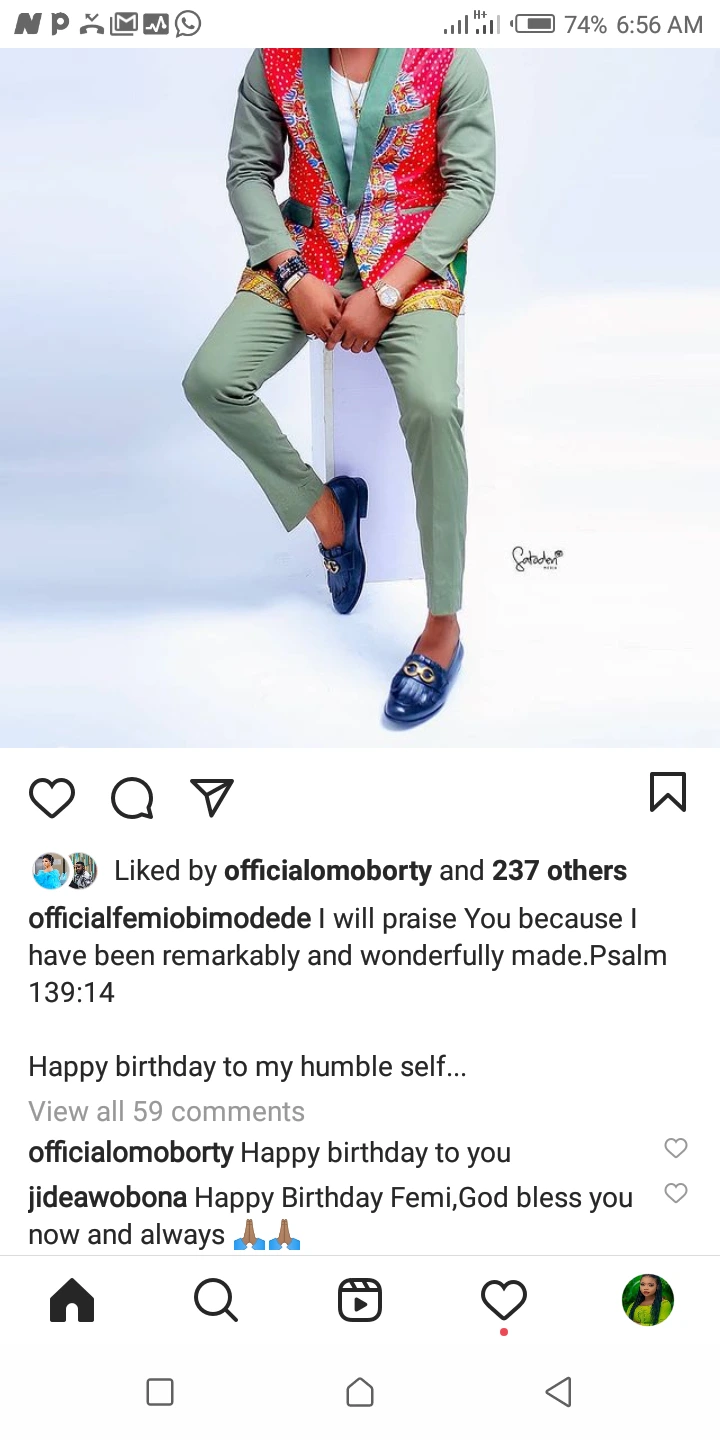Open officialfemiobimodede's profile from the caption

169,918
